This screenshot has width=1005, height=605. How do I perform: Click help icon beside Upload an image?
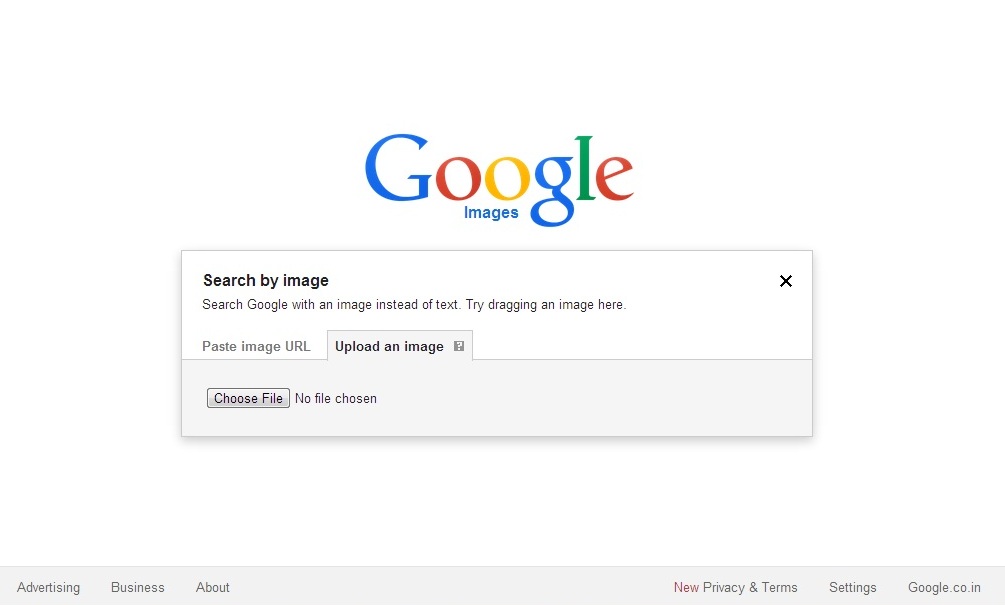(459, 346)
